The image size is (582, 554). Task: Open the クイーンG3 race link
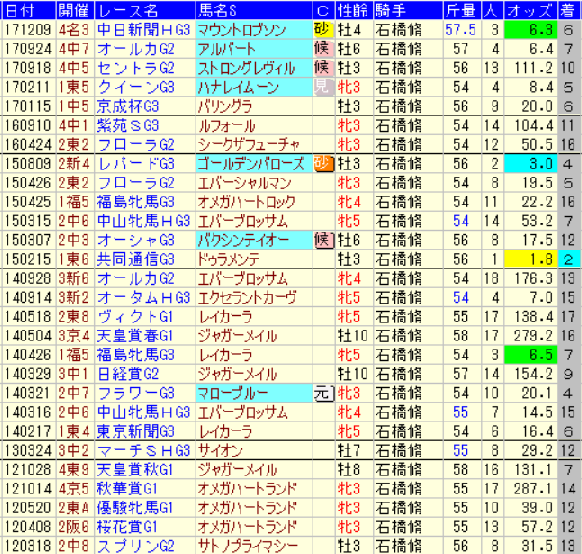click(135, 87)
